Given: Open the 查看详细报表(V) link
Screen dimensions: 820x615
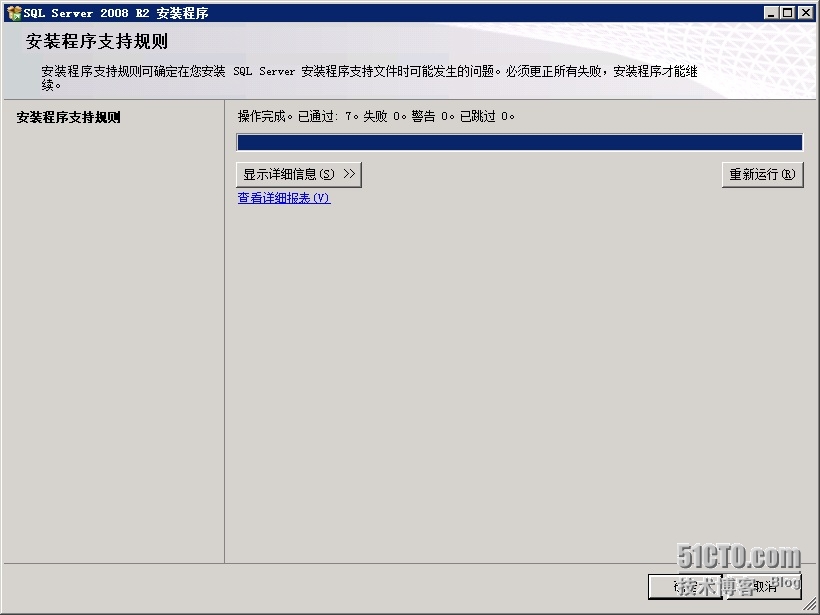Looking at the screenshot, I should coord(284,198).
